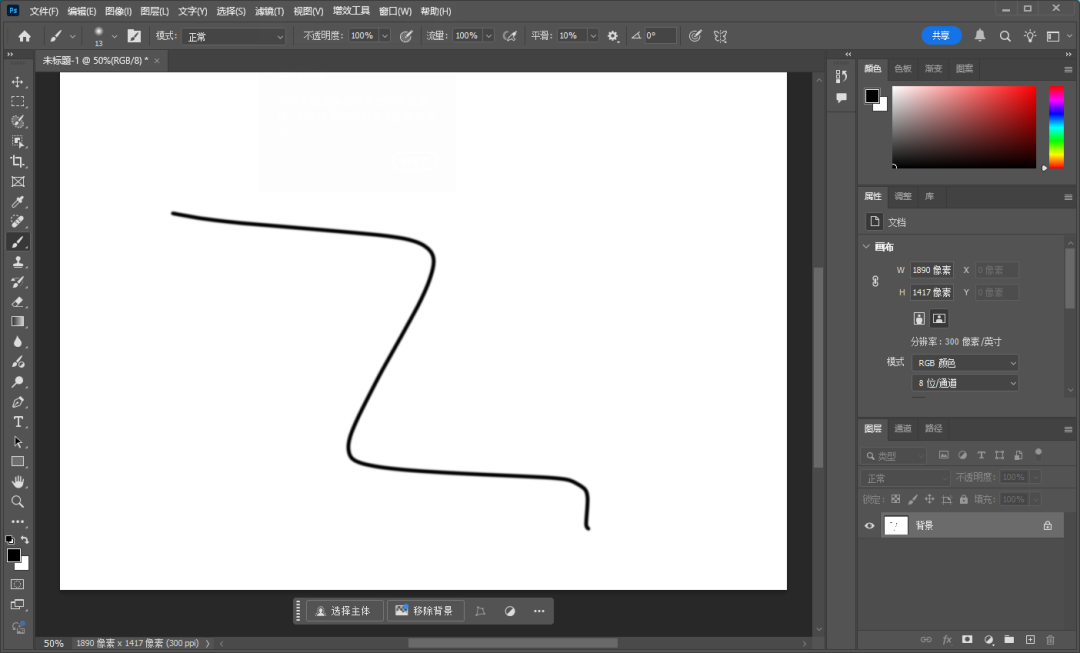Select the Brush tool in toolbox
Image resolution: width=1080 pixels, height=653 pixels.
tap(18, 242)
